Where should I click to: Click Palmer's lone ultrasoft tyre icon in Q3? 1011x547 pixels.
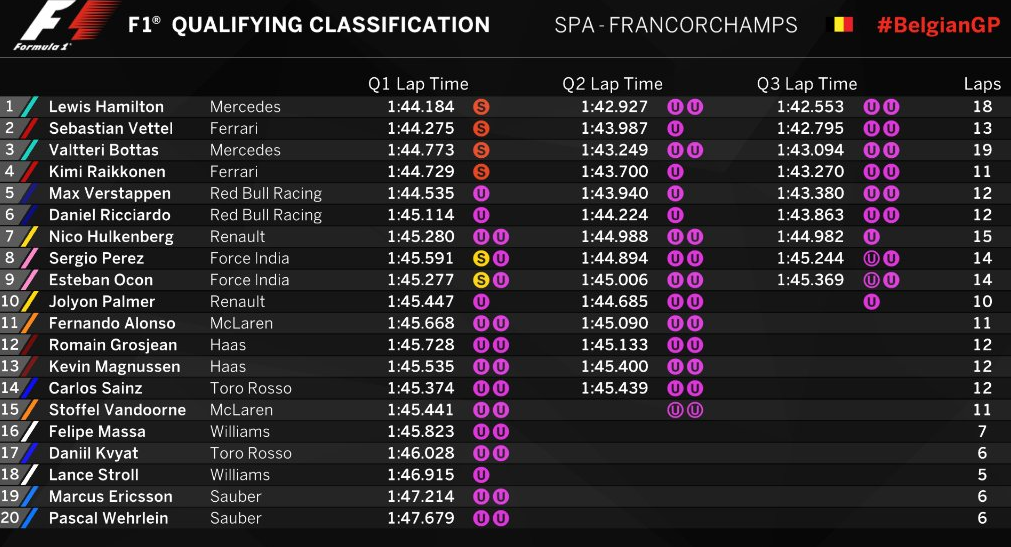[x=871, y=301]
